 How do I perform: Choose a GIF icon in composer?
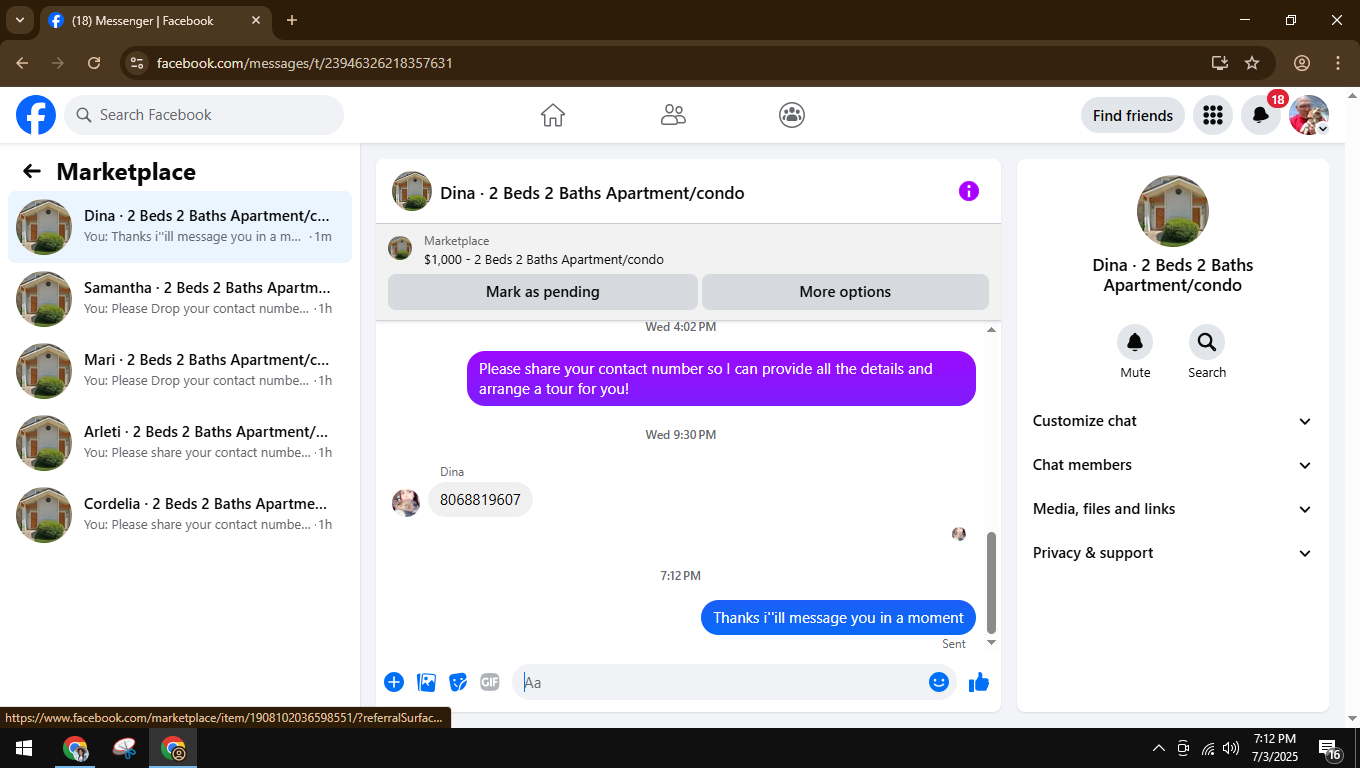(x=489, y=682)
